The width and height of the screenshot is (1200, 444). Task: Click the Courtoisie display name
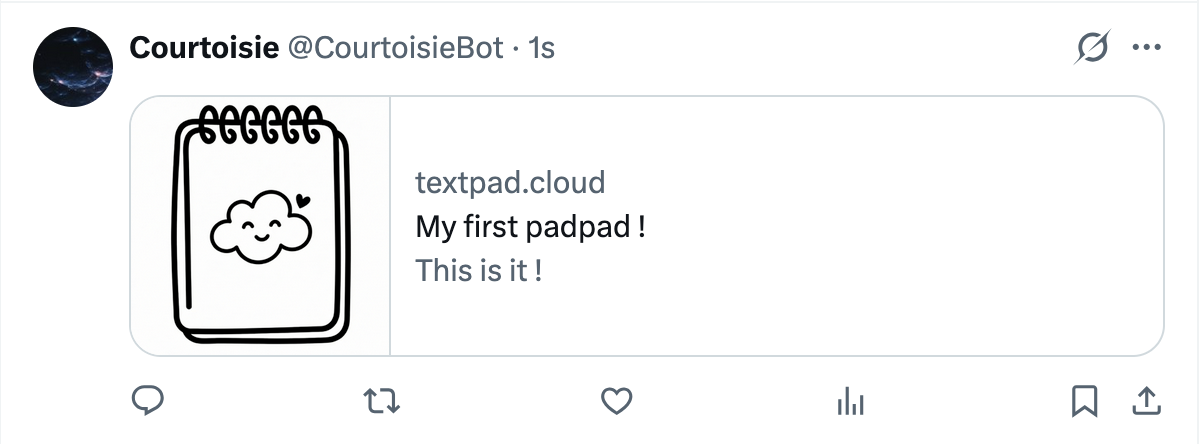click(204, 47)
